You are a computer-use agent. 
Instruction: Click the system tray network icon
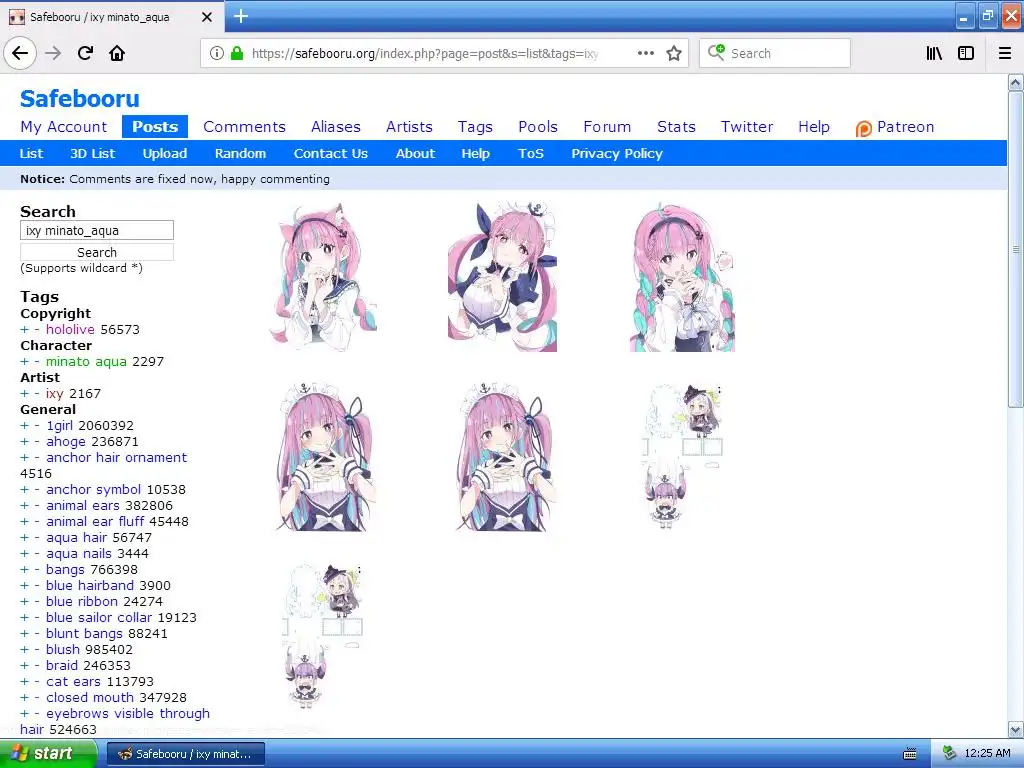(950, 753)
